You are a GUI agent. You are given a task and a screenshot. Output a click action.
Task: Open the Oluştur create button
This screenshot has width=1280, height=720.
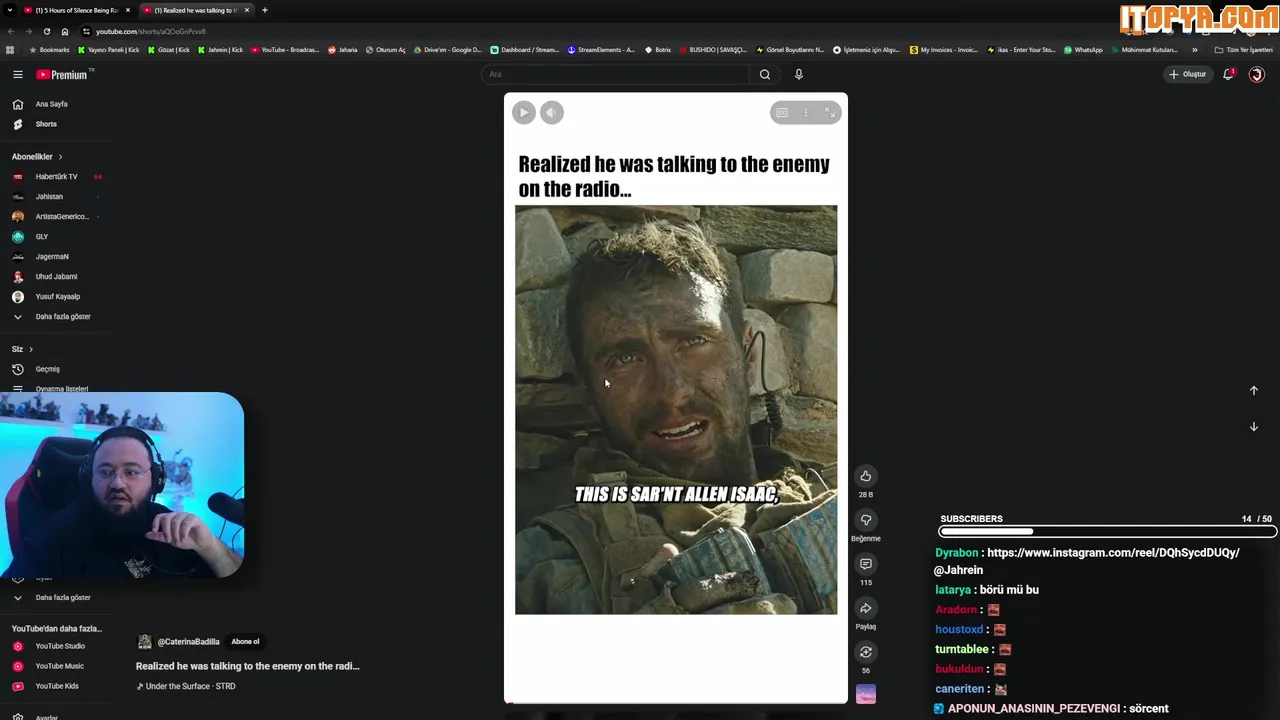tap(1188, 74)
